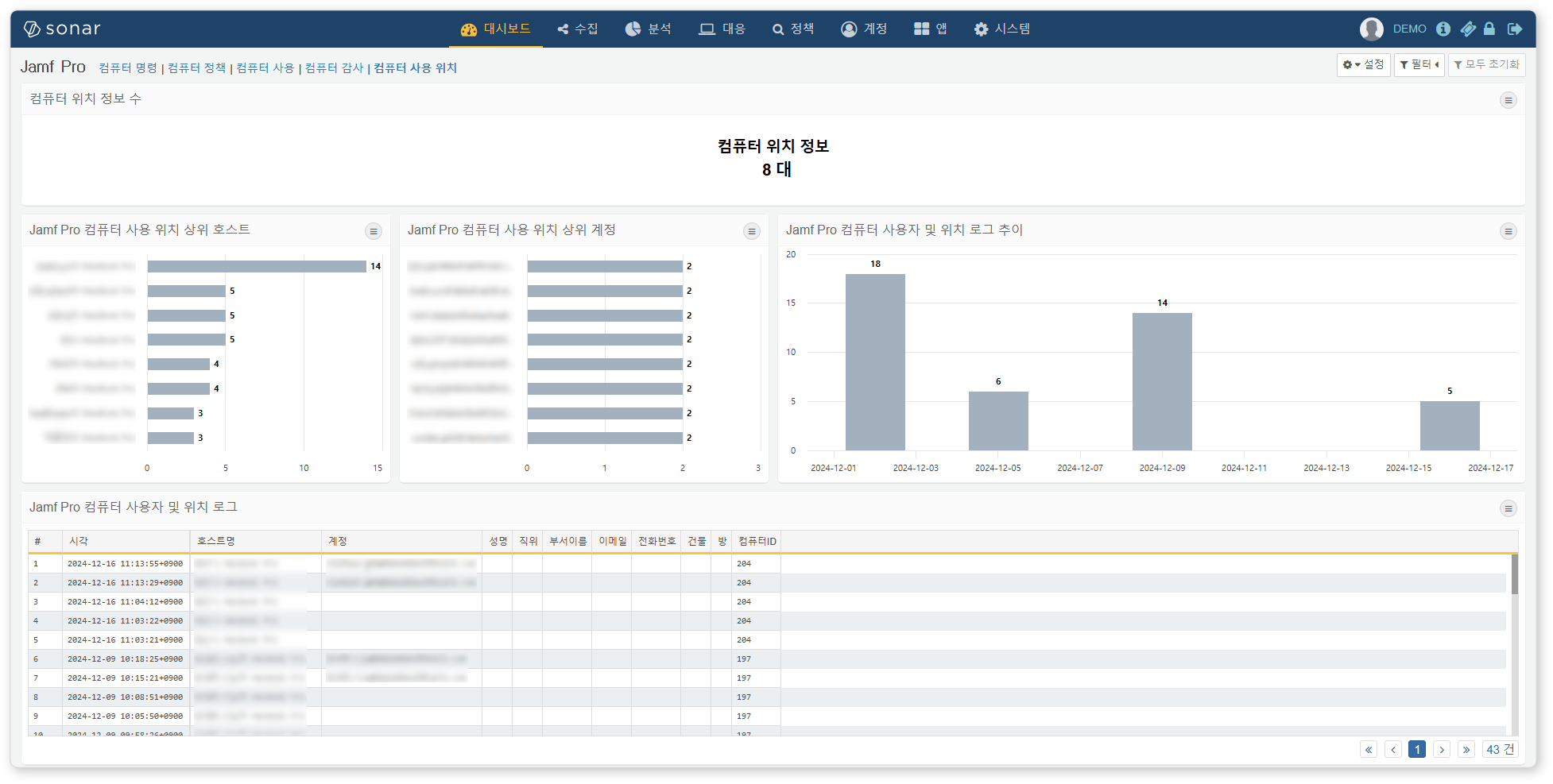
Task: Open menu of 로그 추이 chart panel
Action: click(1508, 231)
